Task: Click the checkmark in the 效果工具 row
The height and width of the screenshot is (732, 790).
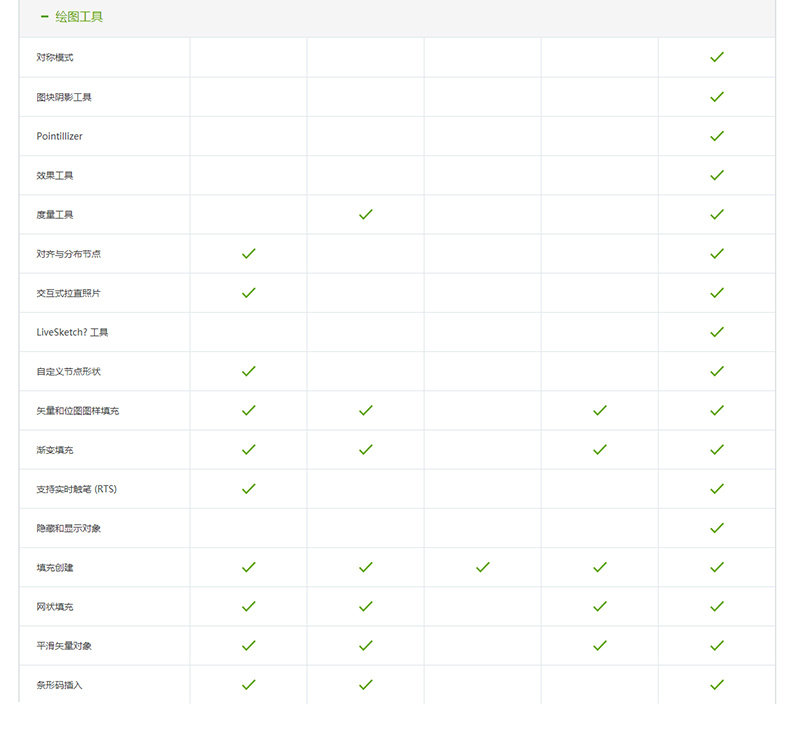Action: click(x=716, y=175)
